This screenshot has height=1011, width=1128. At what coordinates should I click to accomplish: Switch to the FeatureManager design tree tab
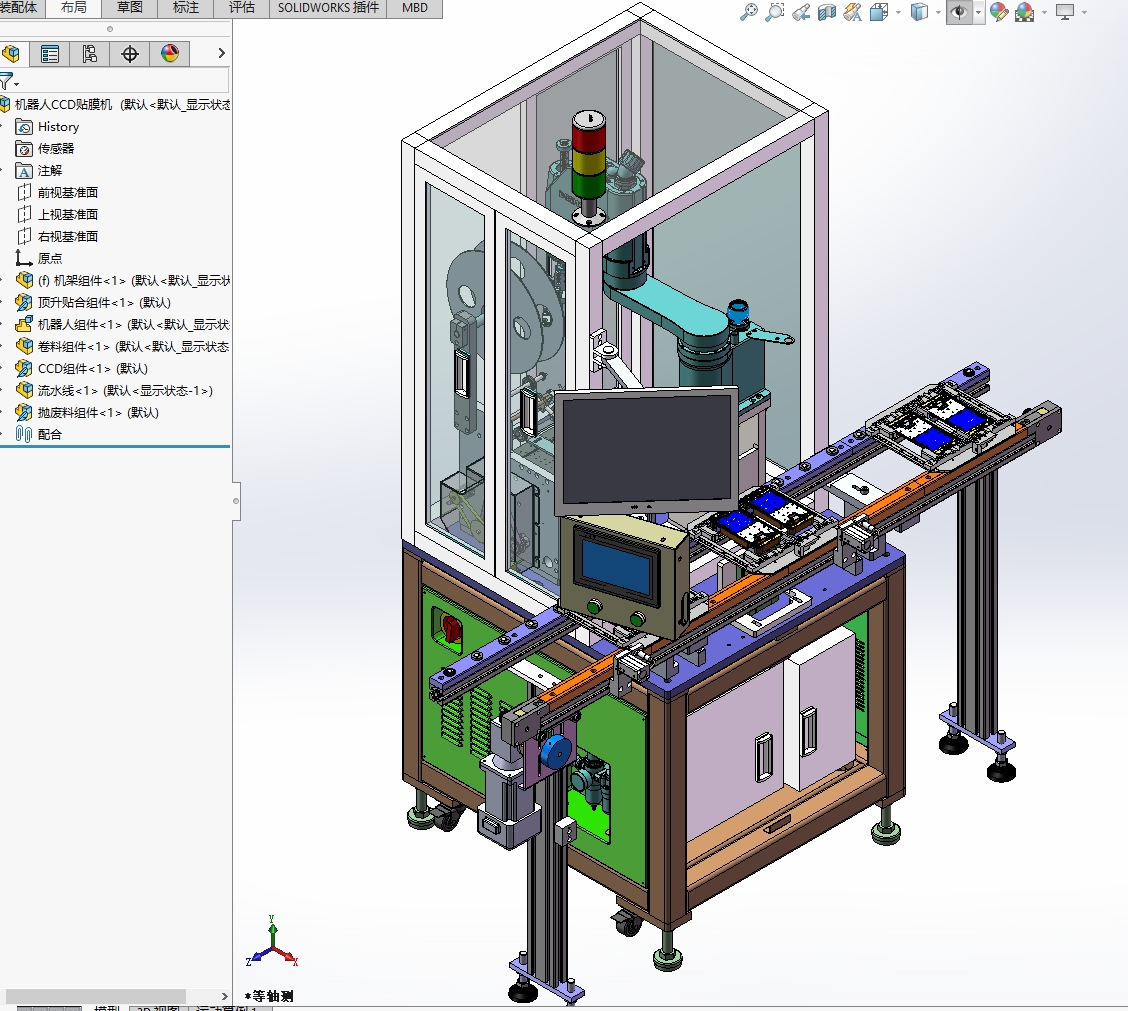point(11,53)
